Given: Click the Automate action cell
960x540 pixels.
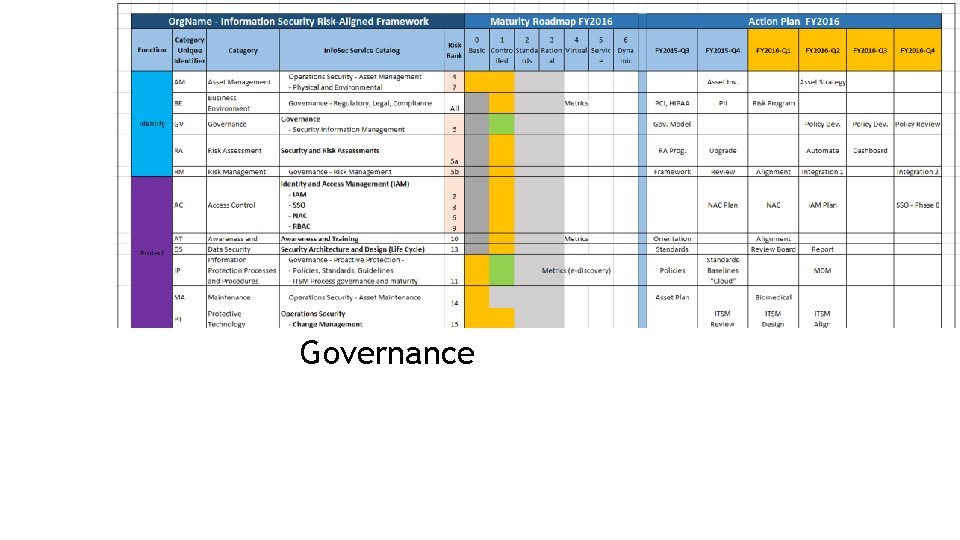Looking at the screenshot, I should pyautogui.click(x=823, y=151).
